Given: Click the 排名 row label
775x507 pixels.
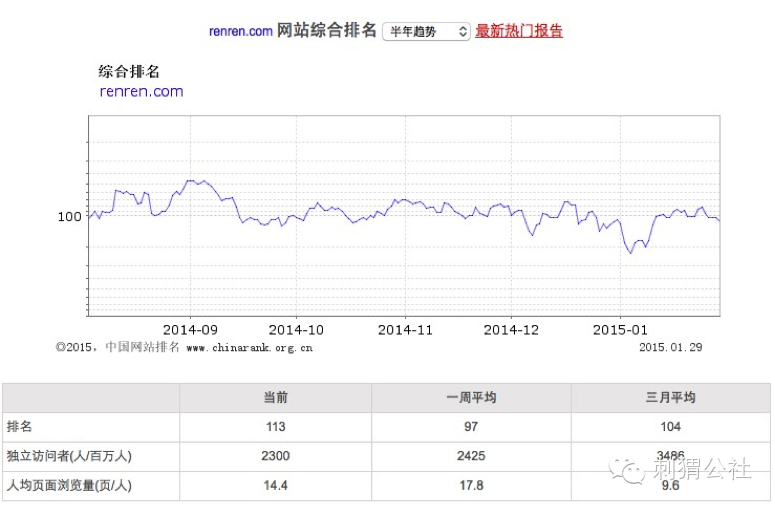Looking at the screenshot, I should click(19, 426).
